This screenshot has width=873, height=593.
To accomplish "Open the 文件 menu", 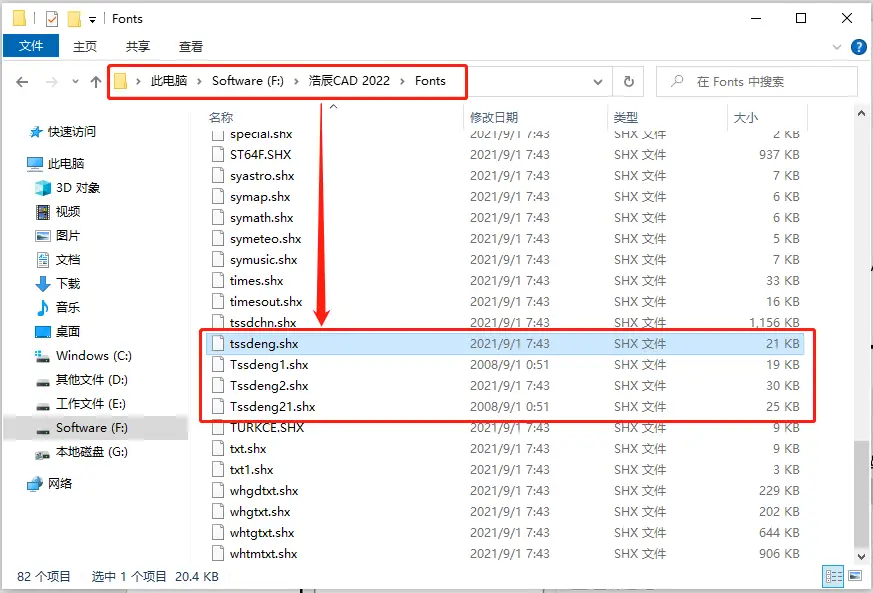I will pyautogui.click(x=31, y=46).
